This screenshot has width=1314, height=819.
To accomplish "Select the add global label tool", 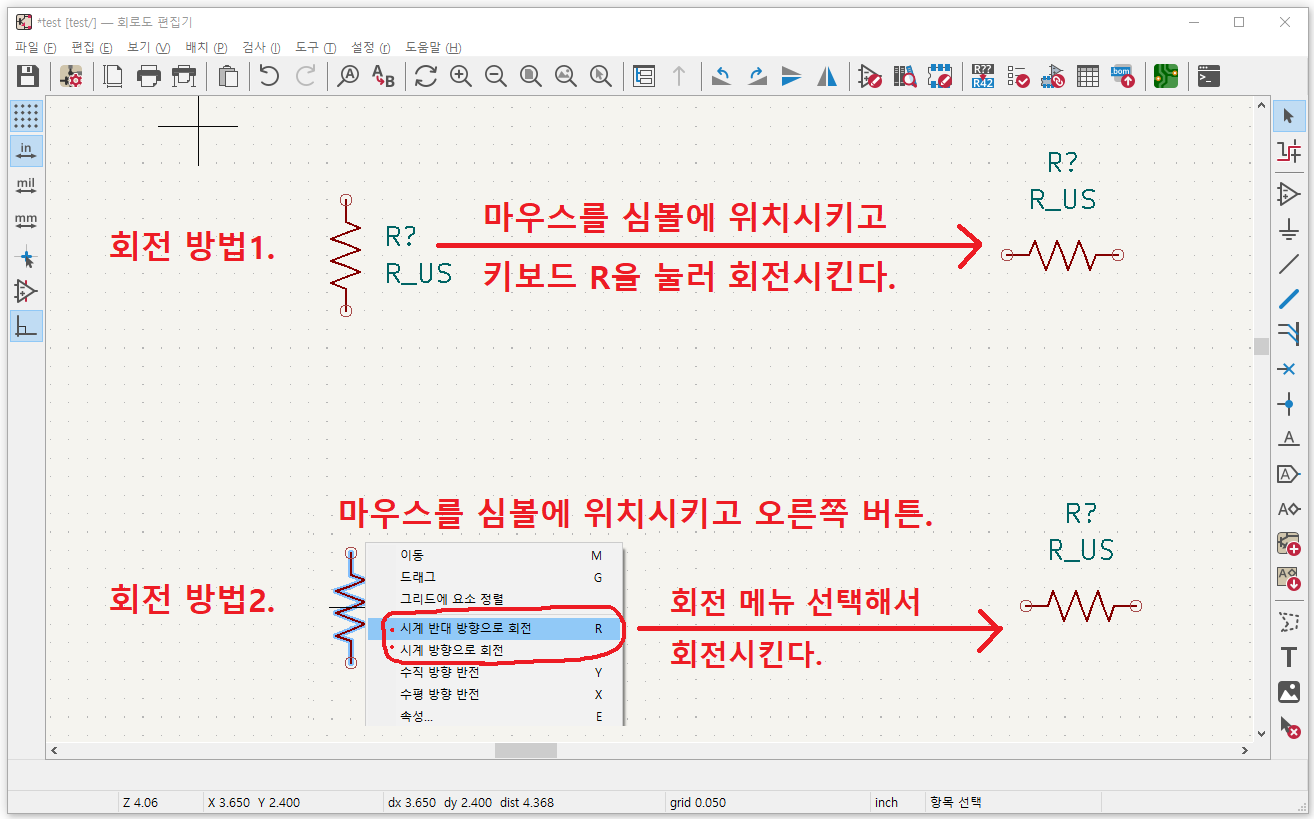I will 1289,474.
